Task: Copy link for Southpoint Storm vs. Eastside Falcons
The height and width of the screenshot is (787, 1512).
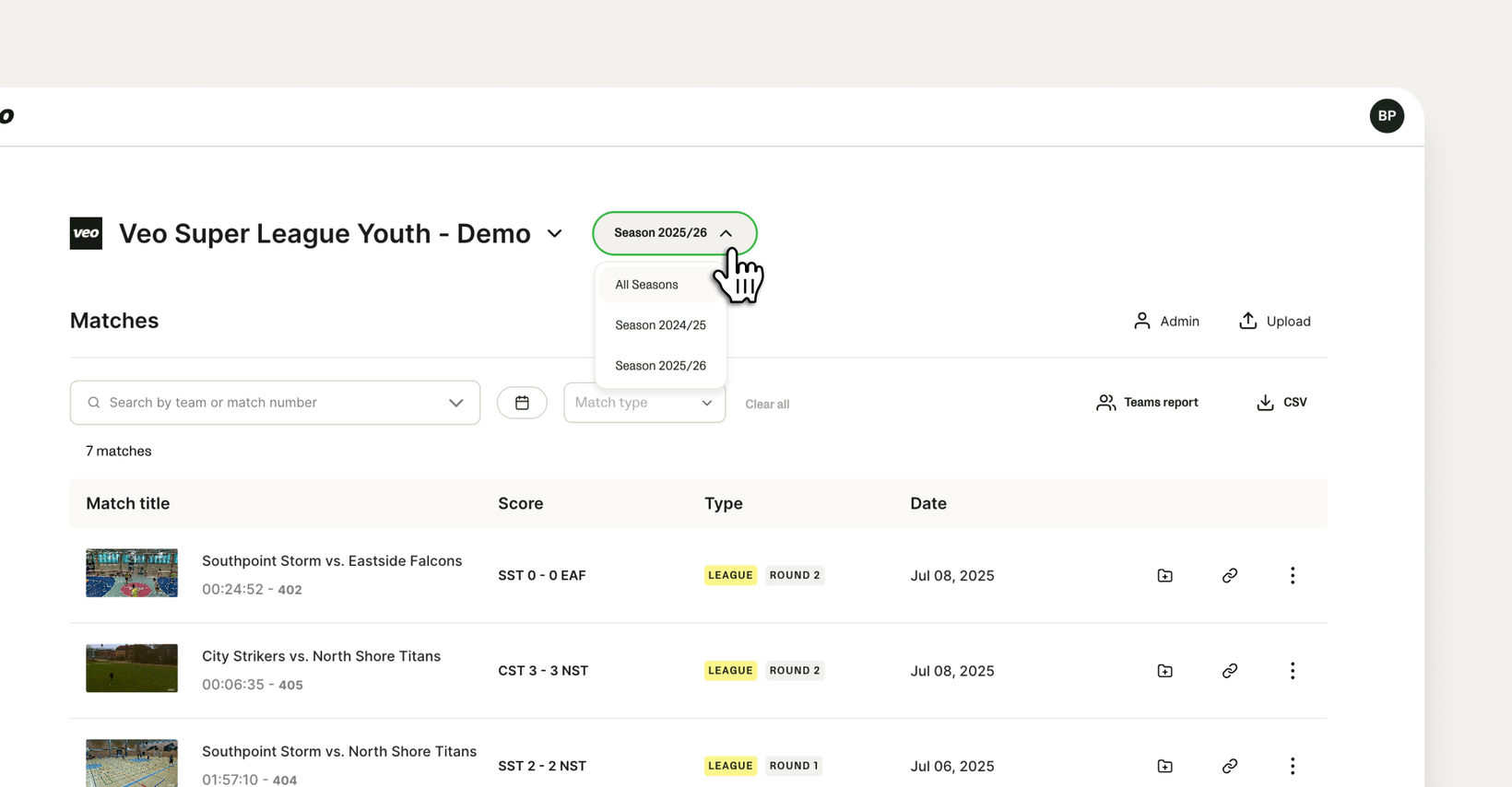Action: pyautogui.click(x=1230, y=576)
